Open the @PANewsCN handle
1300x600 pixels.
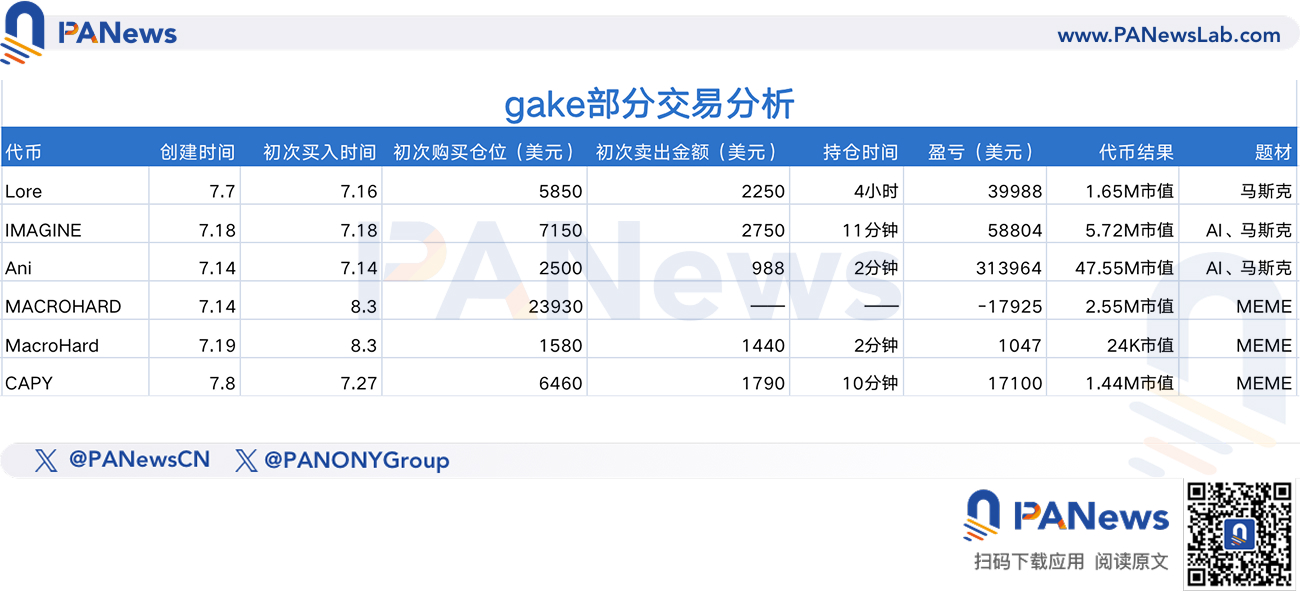tap(139, 460)
